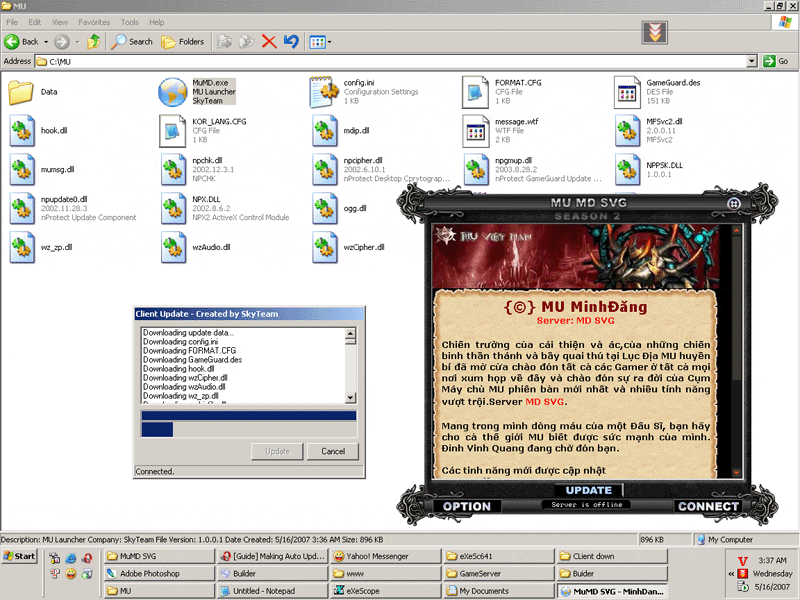Select the MuMD.exe launcher icon
Viewport: 800px width, 600px height.
[172, 92]
